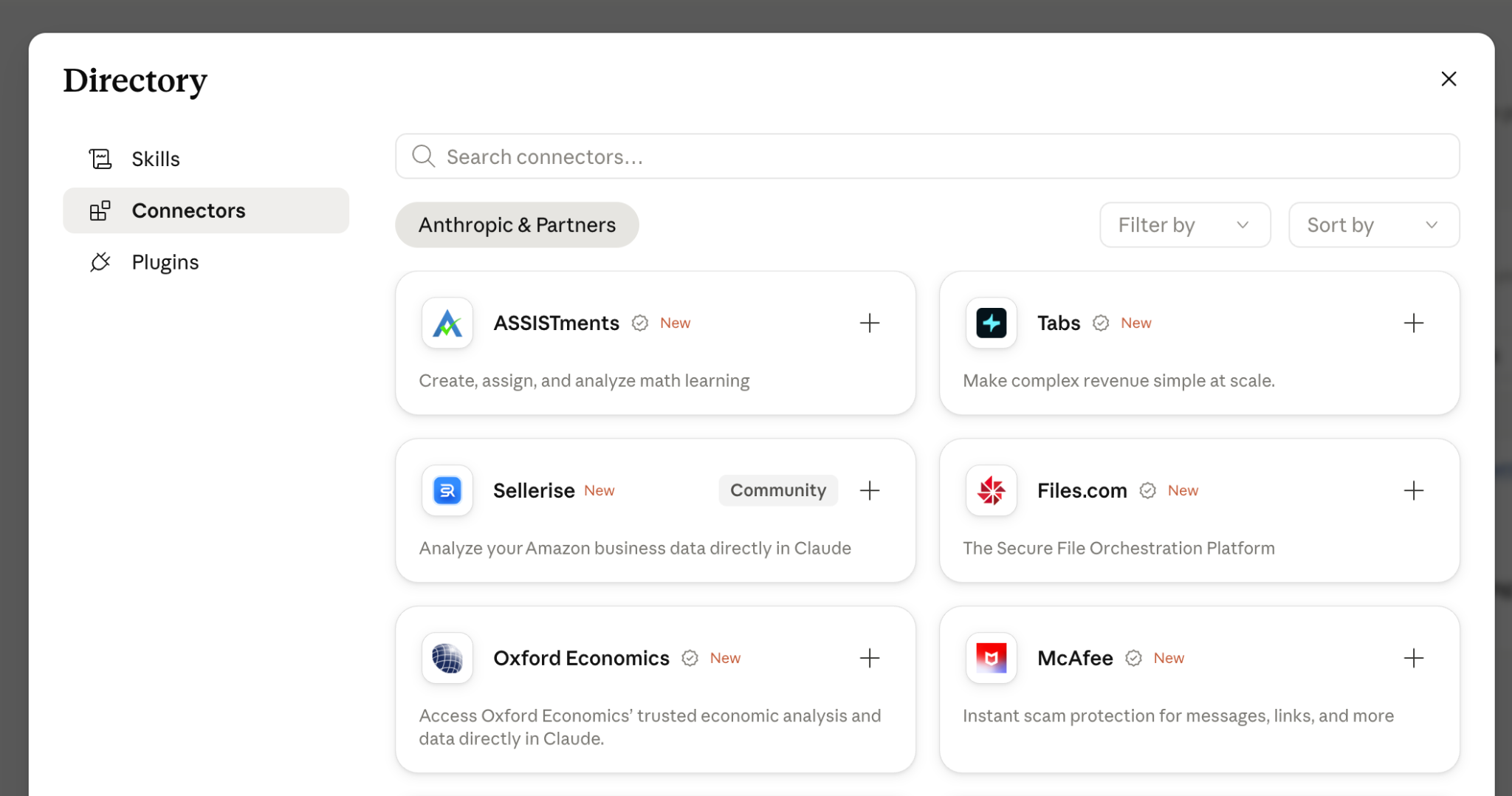Image resolution: width=1512 pixels, height=796 pixels.
Task: Add the McAfee connector with plus icon
Action: (1414, 658)
